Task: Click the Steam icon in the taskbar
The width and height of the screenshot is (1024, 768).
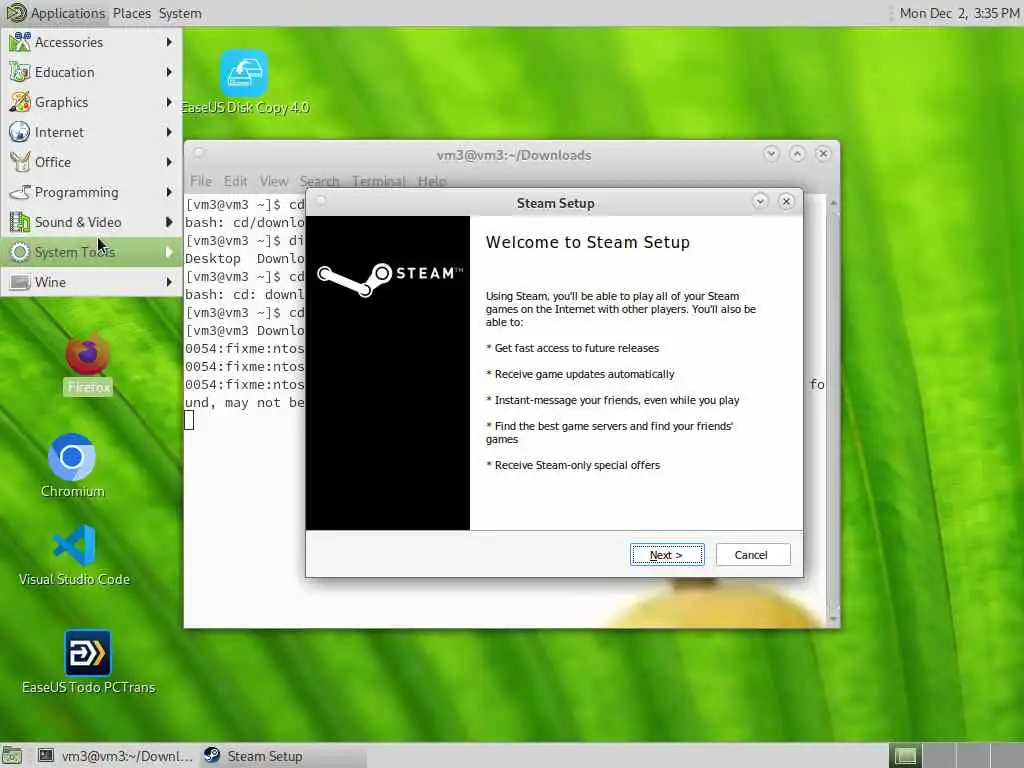Action: click(212, 756)
